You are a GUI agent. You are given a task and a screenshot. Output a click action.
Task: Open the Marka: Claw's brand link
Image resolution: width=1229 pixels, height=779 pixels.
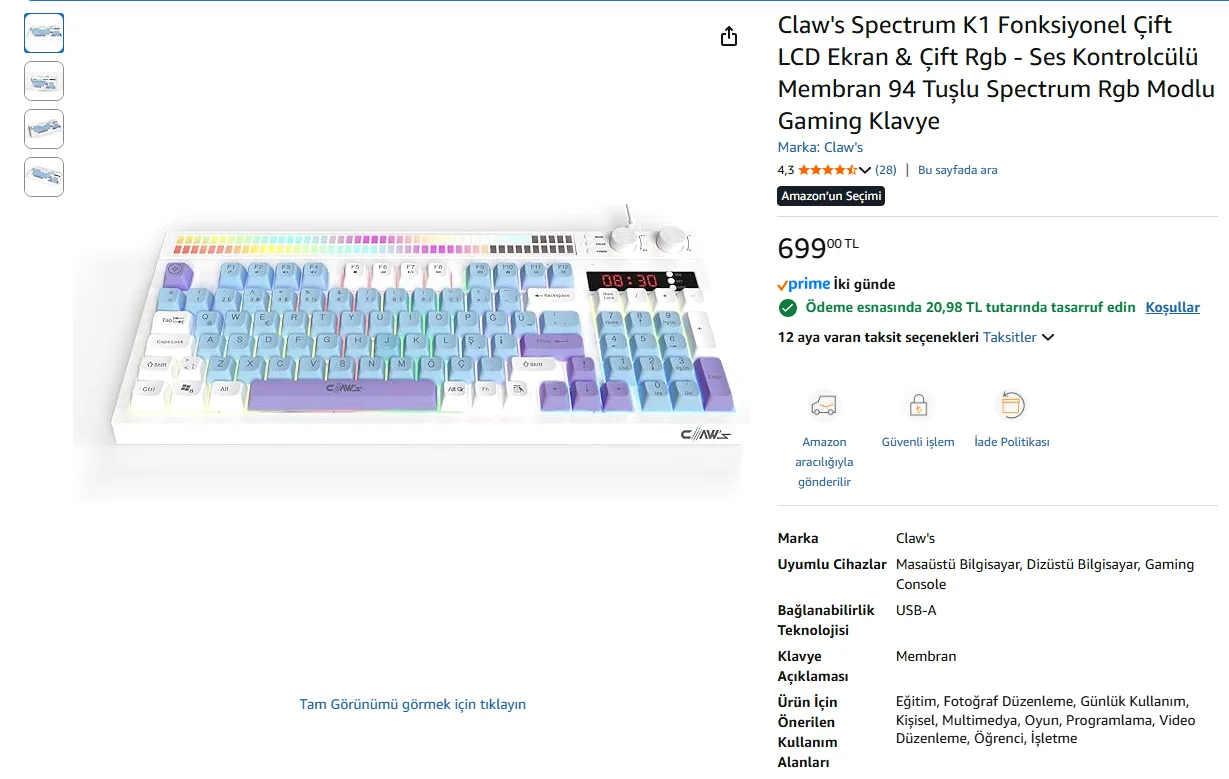pyautogui.click(x=820, y=147)
